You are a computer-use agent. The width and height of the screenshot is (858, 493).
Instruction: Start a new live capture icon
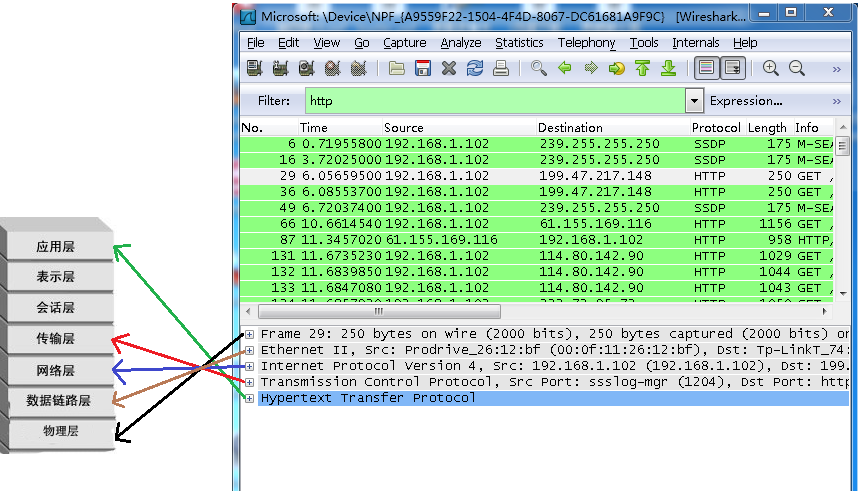point(306,68)
